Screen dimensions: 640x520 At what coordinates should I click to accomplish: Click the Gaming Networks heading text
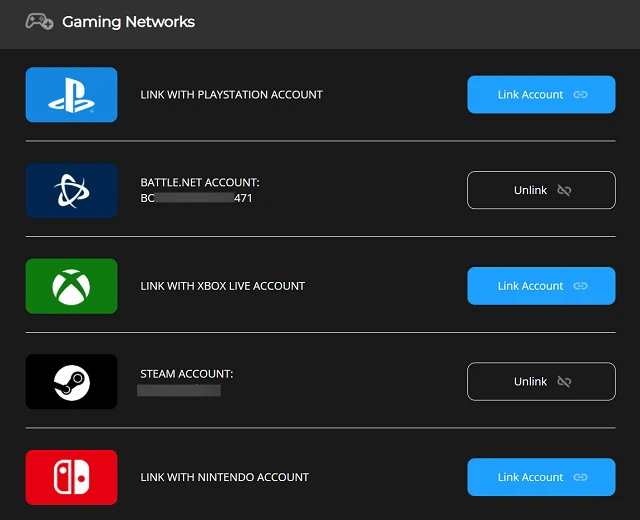click(x=128, y=21)
